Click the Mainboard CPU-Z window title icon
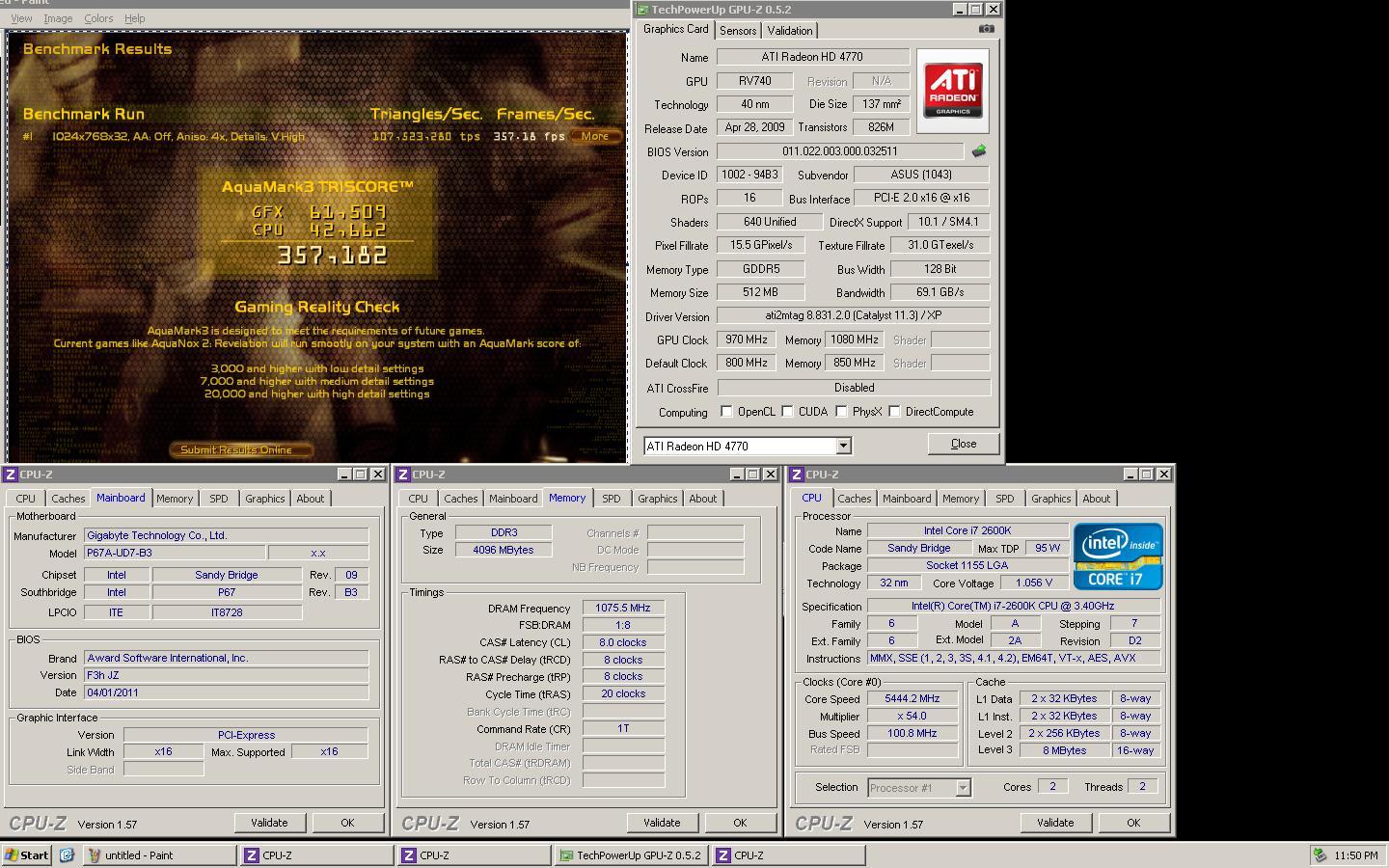 (x=10, y=475)
